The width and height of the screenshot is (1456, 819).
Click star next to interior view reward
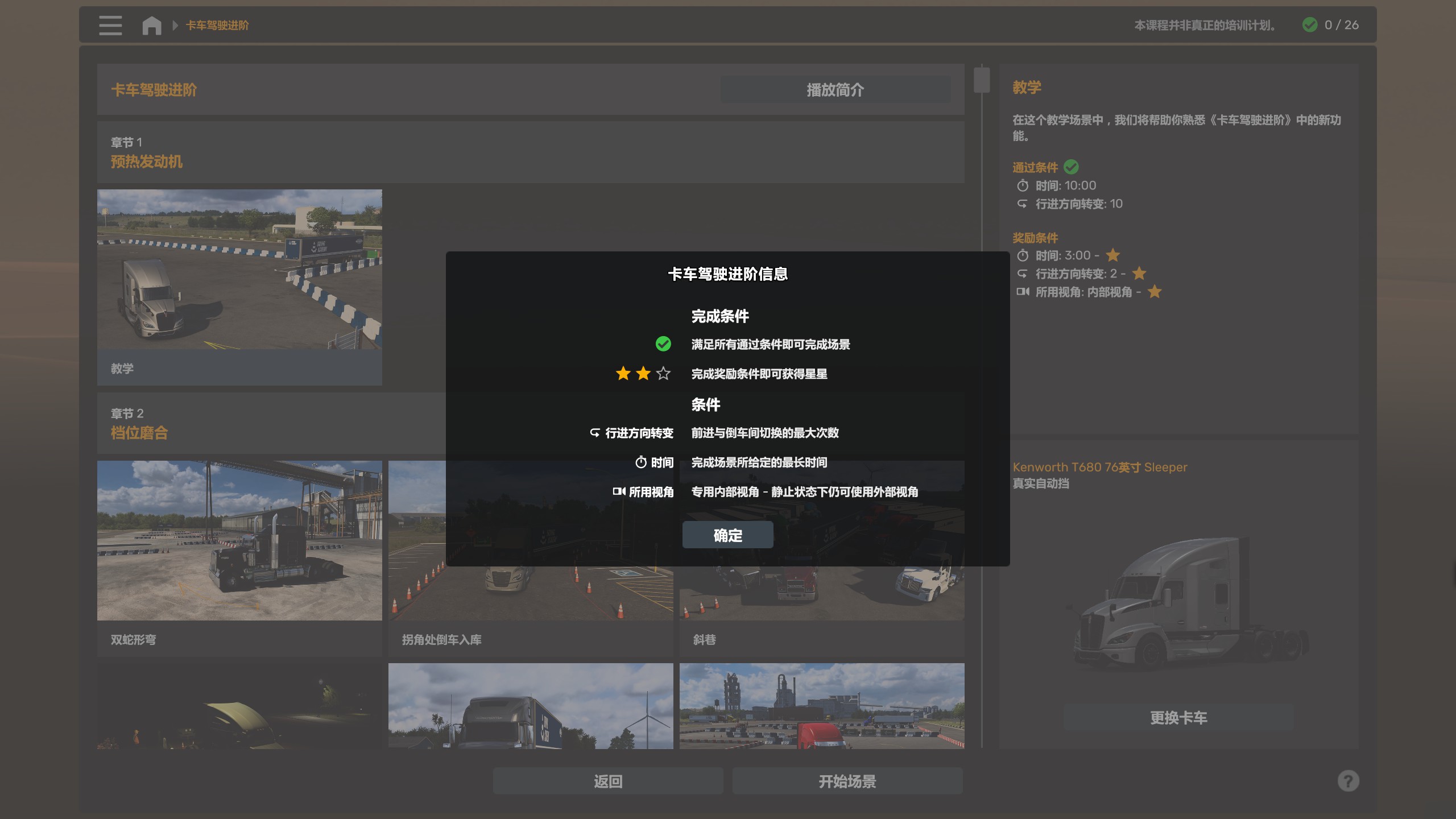1155,292
